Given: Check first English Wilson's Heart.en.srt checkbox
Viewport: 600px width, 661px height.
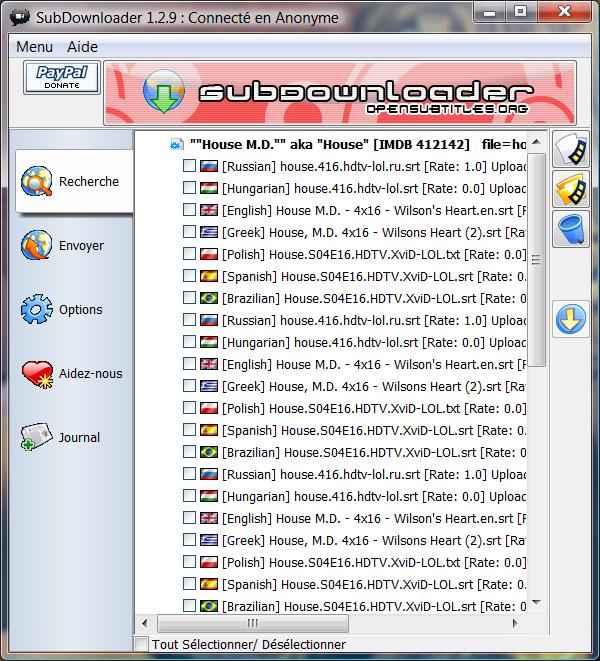Looking at the screenshot, I should (189, 210).
